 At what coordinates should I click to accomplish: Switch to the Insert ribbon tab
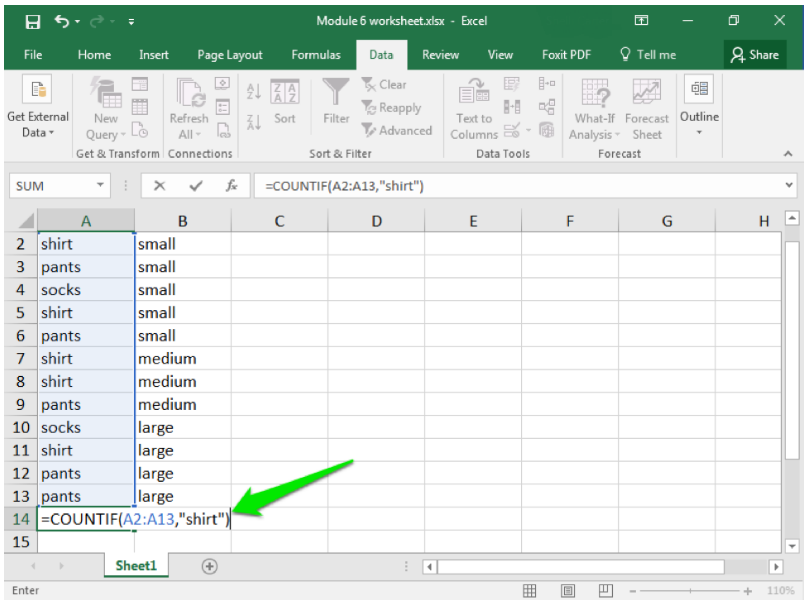click(x=153, y=55)
